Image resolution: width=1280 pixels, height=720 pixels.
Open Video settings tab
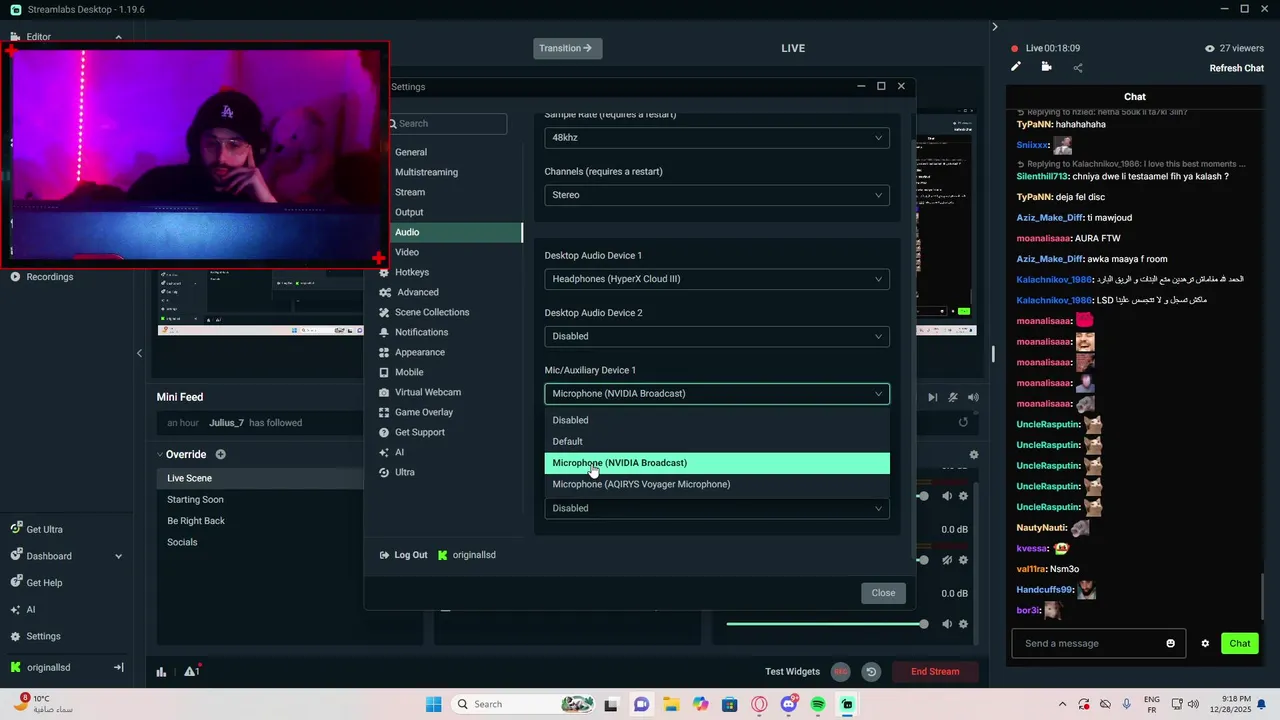407,252
